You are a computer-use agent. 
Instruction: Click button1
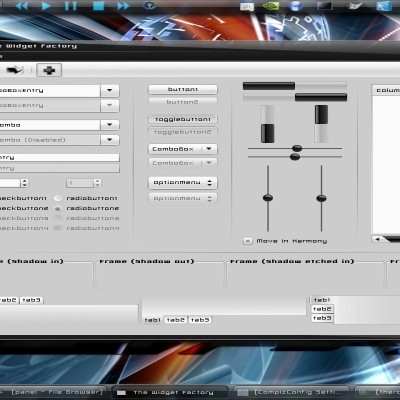(x=183, y=89)
